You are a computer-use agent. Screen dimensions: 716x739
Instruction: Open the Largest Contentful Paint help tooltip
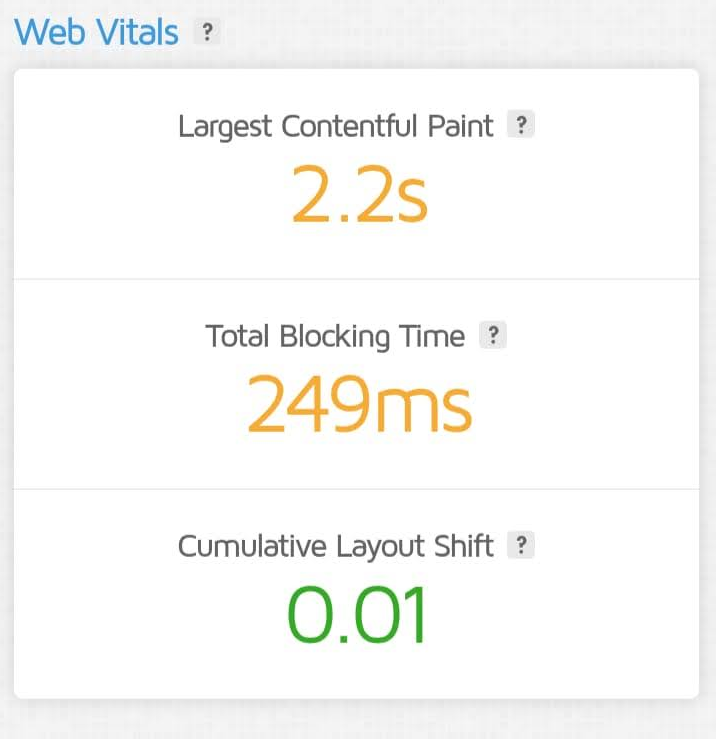coord(520,126)
